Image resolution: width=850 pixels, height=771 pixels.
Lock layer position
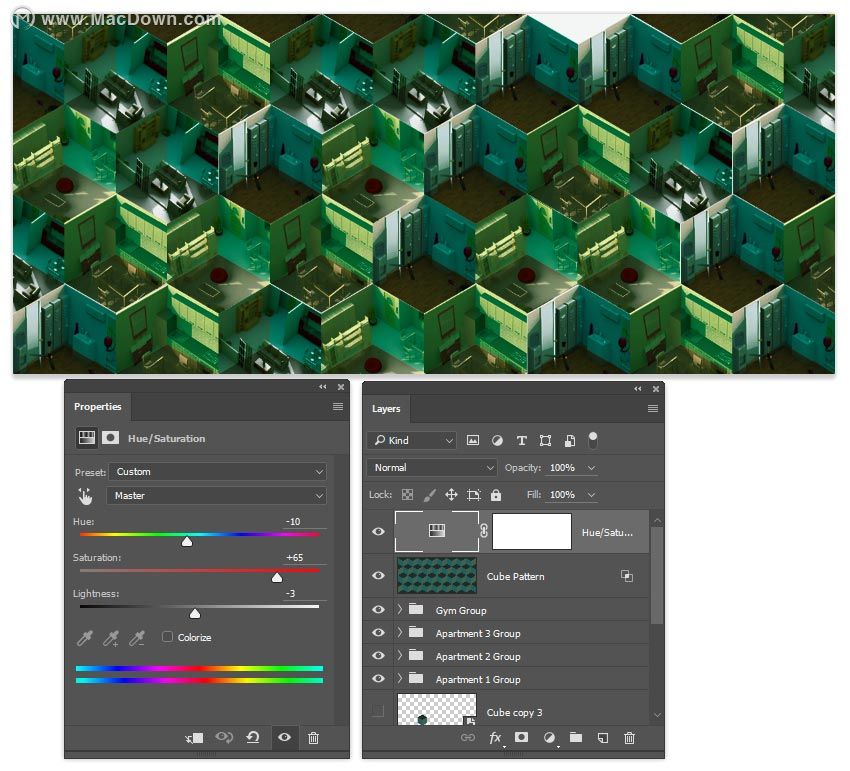(x=451, y=494)
